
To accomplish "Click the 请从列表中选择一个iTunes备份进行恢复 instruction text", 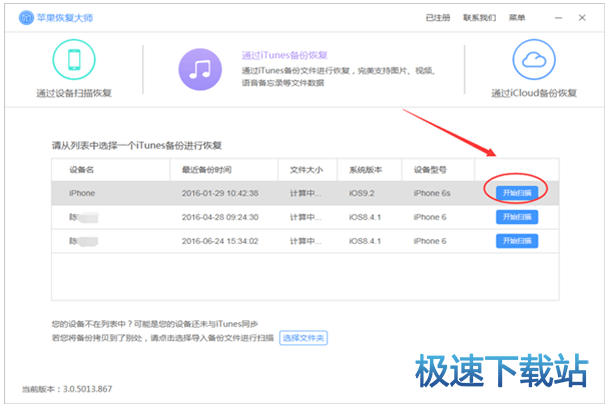I will 137,146.
